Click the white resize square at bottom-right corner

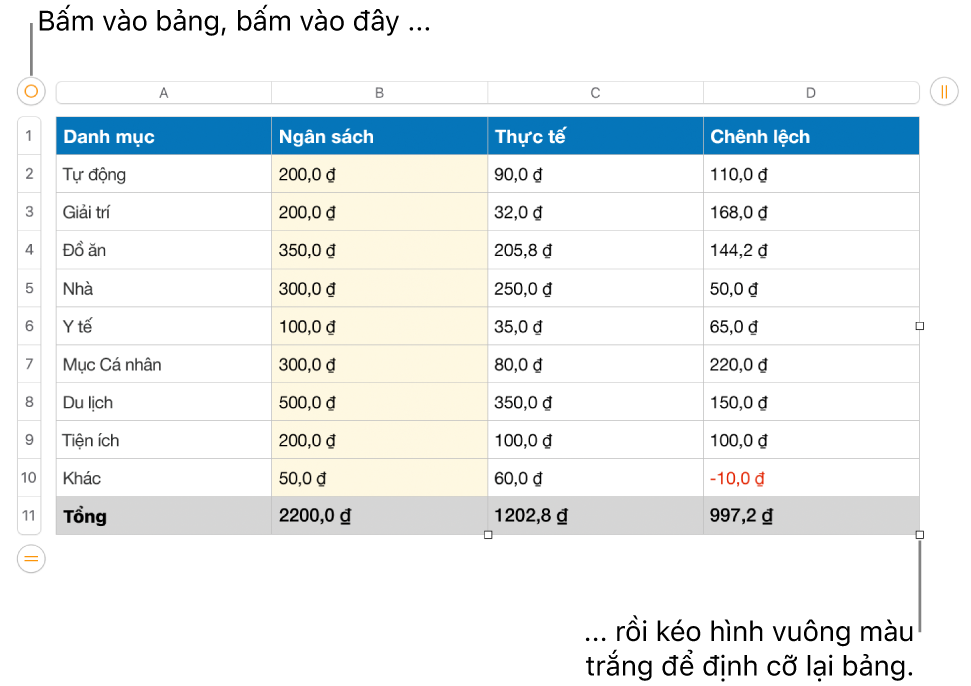tap(920, 535)
